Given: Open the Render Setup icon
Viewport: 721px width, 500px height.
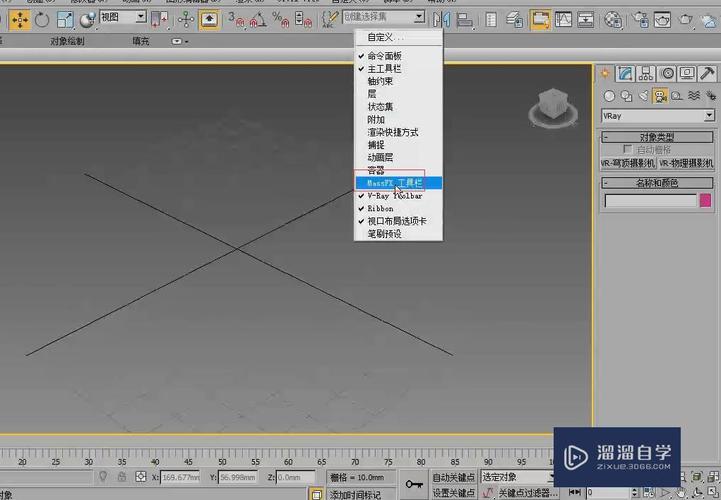Looking at the screenshot, I should (x=639, y=20).
